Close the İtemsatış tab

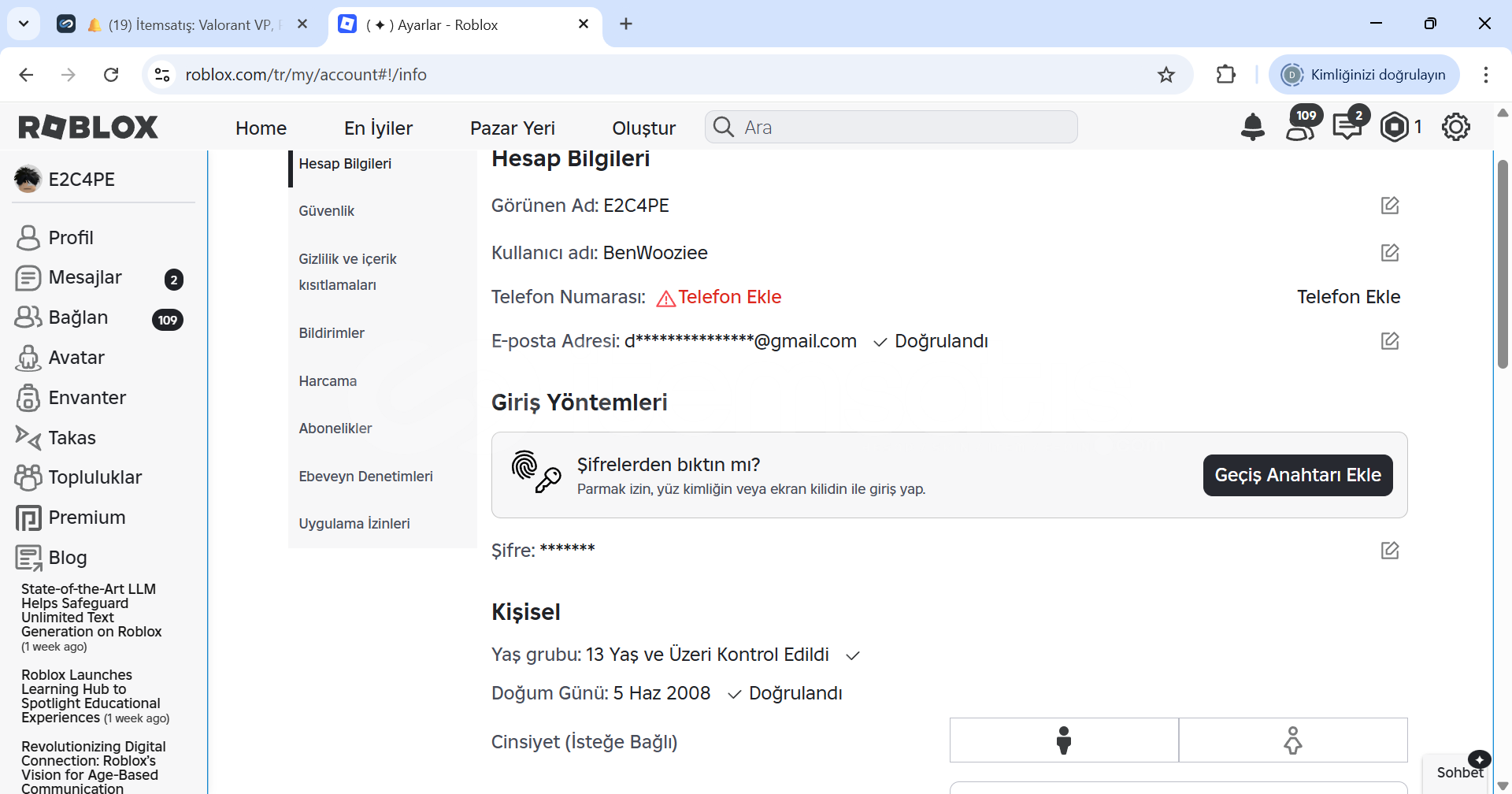[302, 24]
